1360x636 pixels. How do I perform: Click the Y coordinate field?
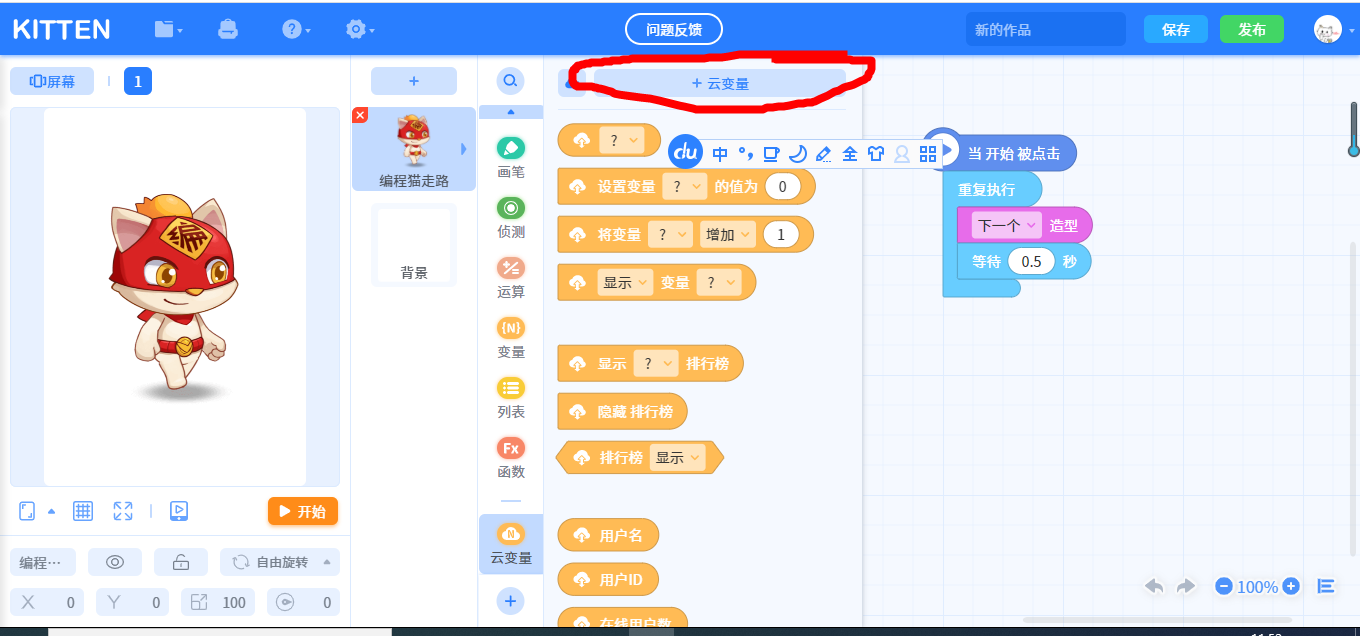[x=133, y=602]
